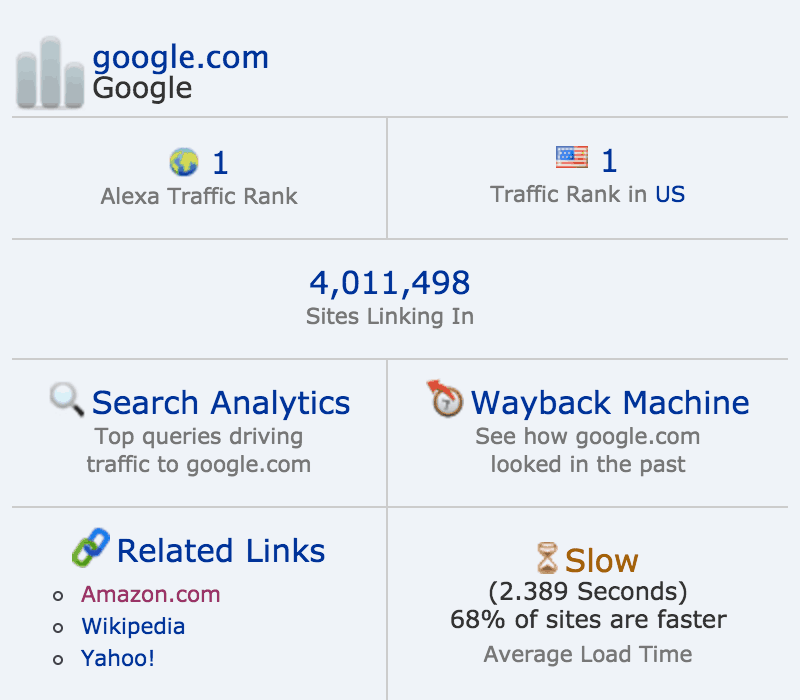
Task: Click the Alexa bar chart logo icon
Action: coord(50,72)
